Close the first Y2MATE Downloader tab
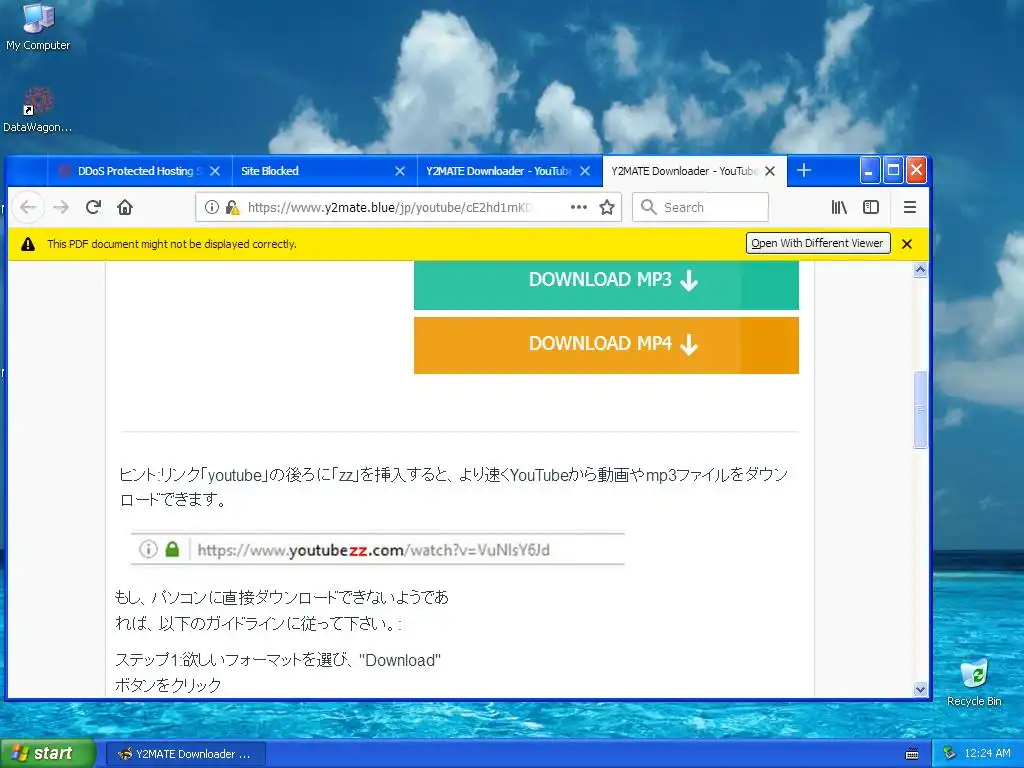 [x=585, y=171]
